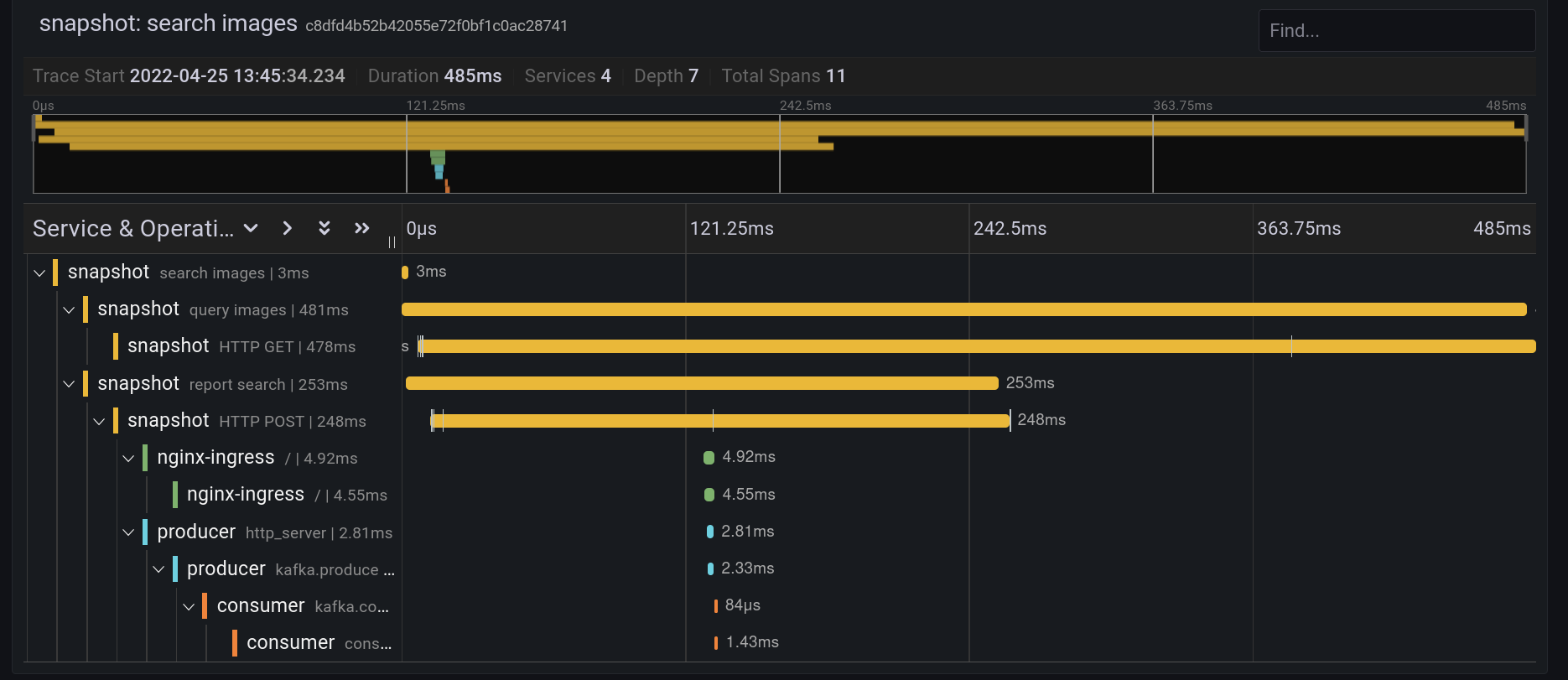Click the green 4.55ms nginx-ingress span bar
The height and width of the screenshot is (680, 1568).
[x=709, y=495]
